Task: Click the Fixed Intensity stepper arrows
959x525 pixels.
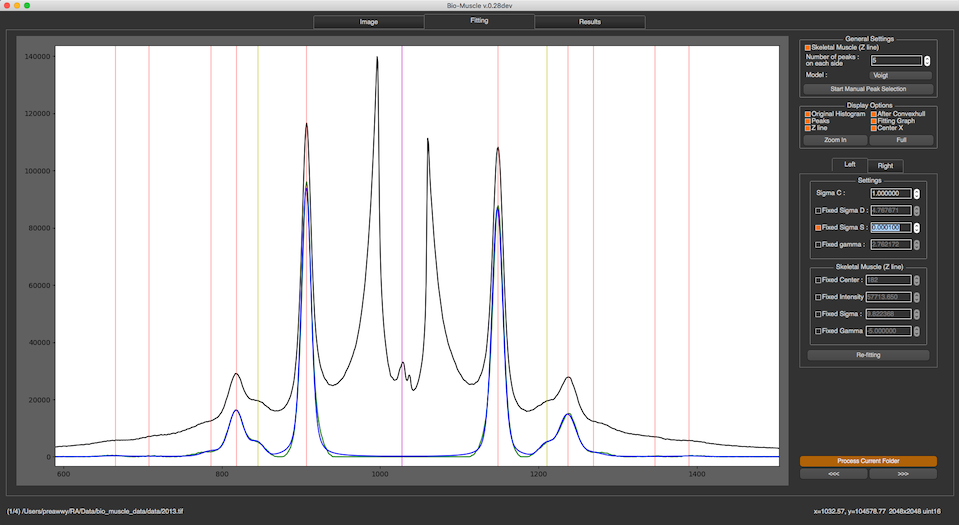Action: coord(916,297)
